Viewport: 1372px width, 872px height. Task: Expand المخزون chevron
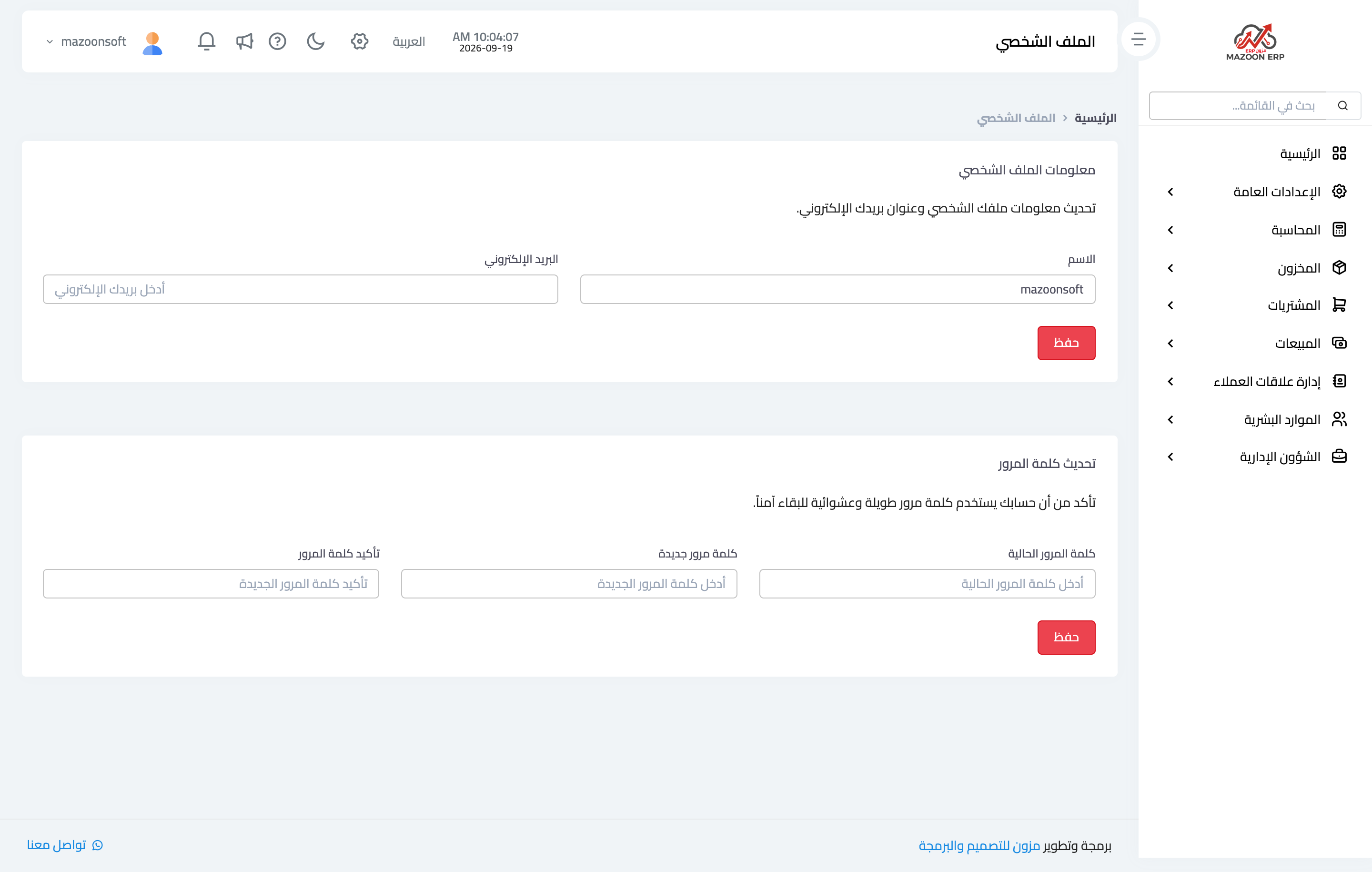(1170, 268)
